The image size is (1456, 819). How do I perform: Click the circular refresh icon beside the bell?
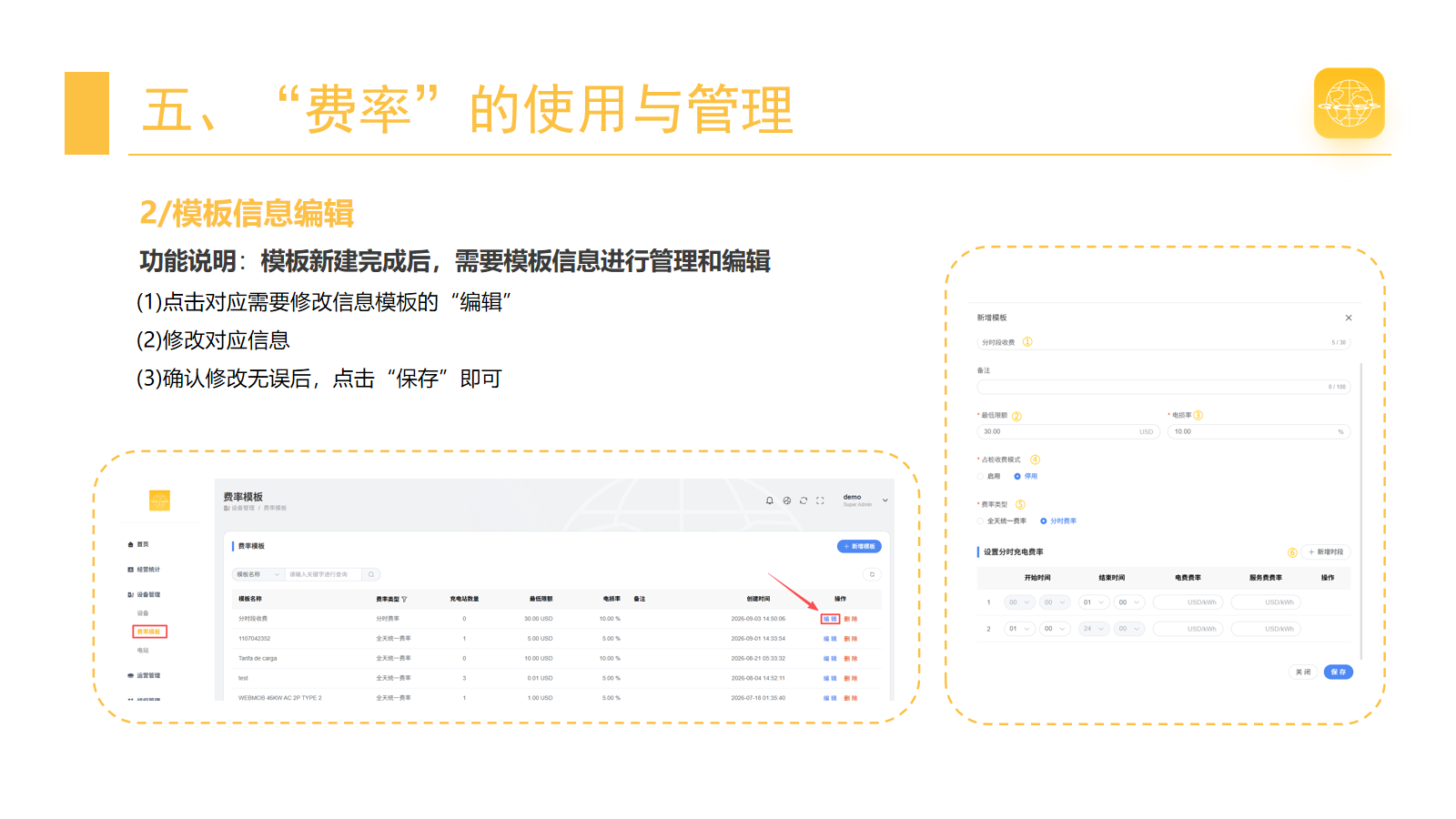804,500
